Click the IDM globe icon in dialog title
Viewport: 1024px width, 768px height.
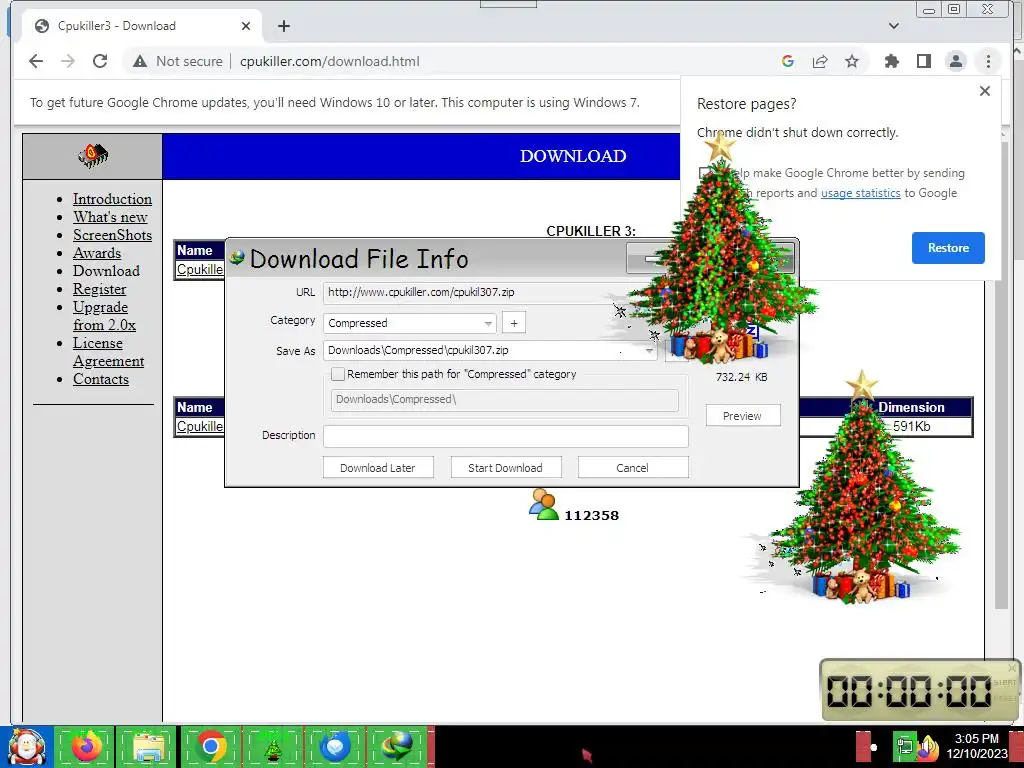pos(236,257)
